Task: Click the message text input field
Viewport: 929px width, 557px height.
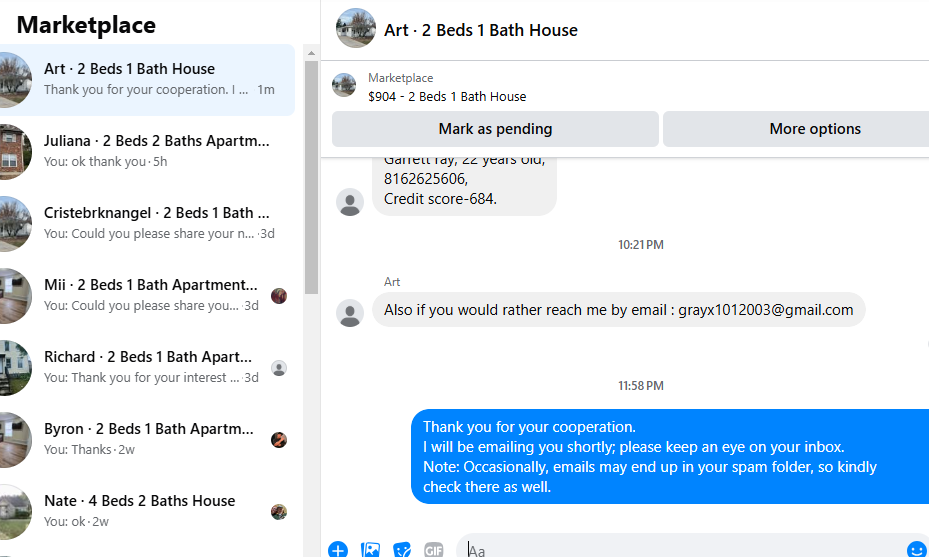Action: tap(680, 550)
